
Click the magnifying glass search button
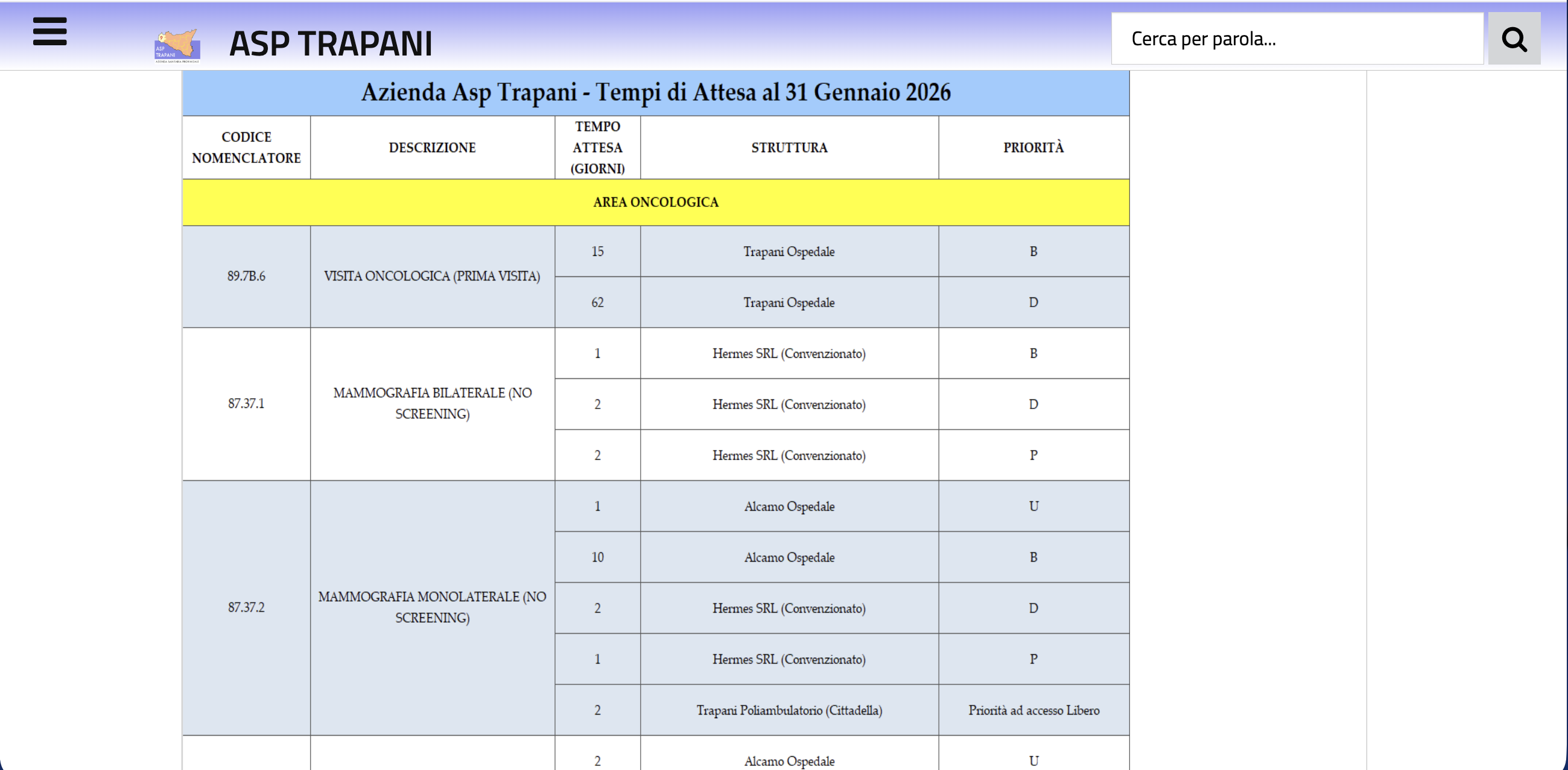coord(1514,39)
